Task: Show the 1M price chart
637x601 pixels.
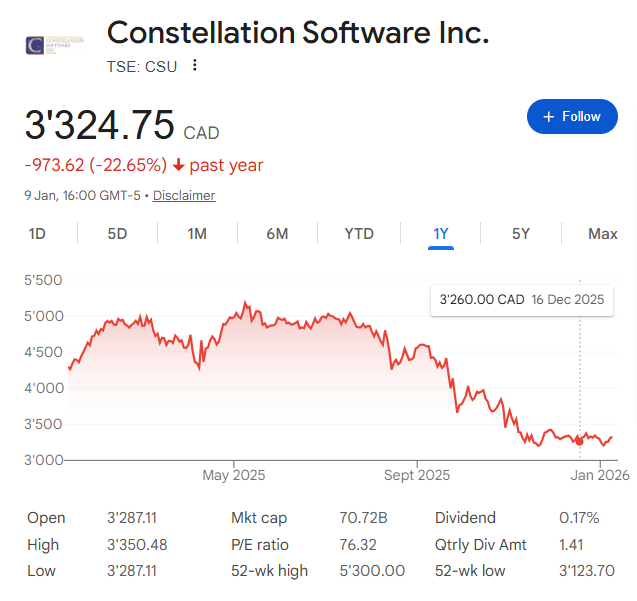Action: (197, 234)
